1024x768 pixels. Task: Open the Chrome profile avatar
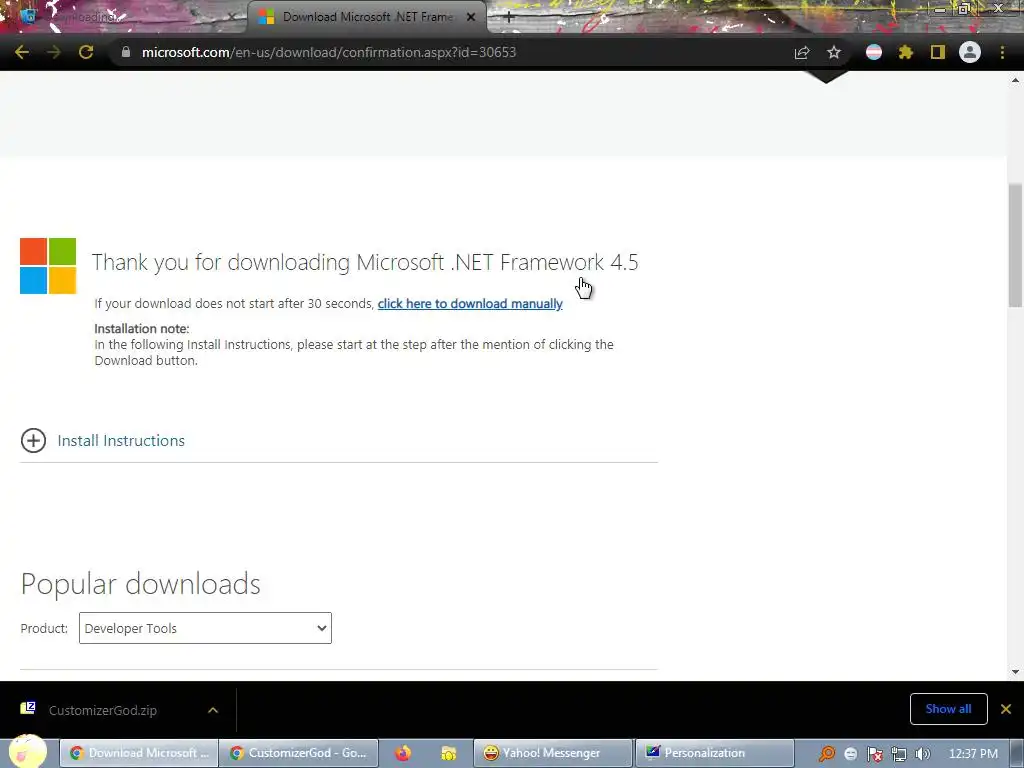(970, 52)
